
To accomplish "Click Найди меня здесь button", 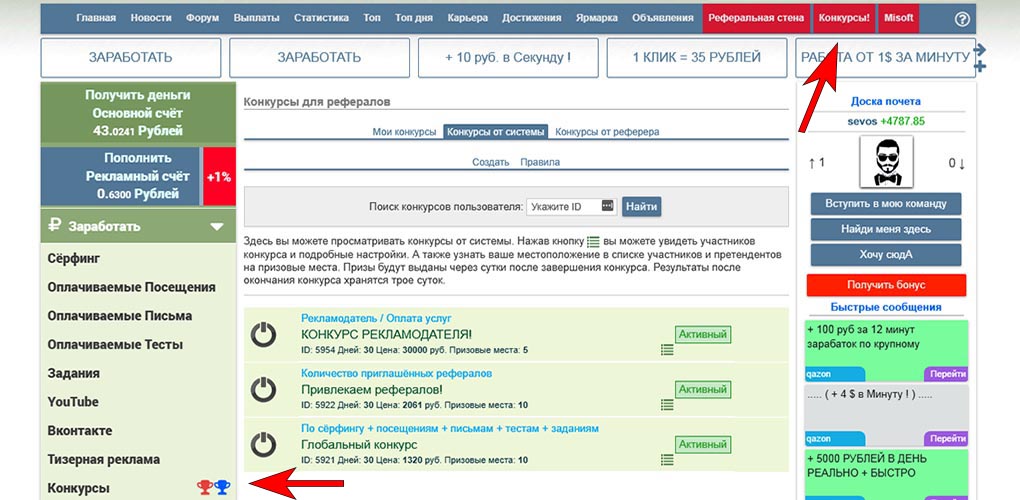I will [886, 229].
